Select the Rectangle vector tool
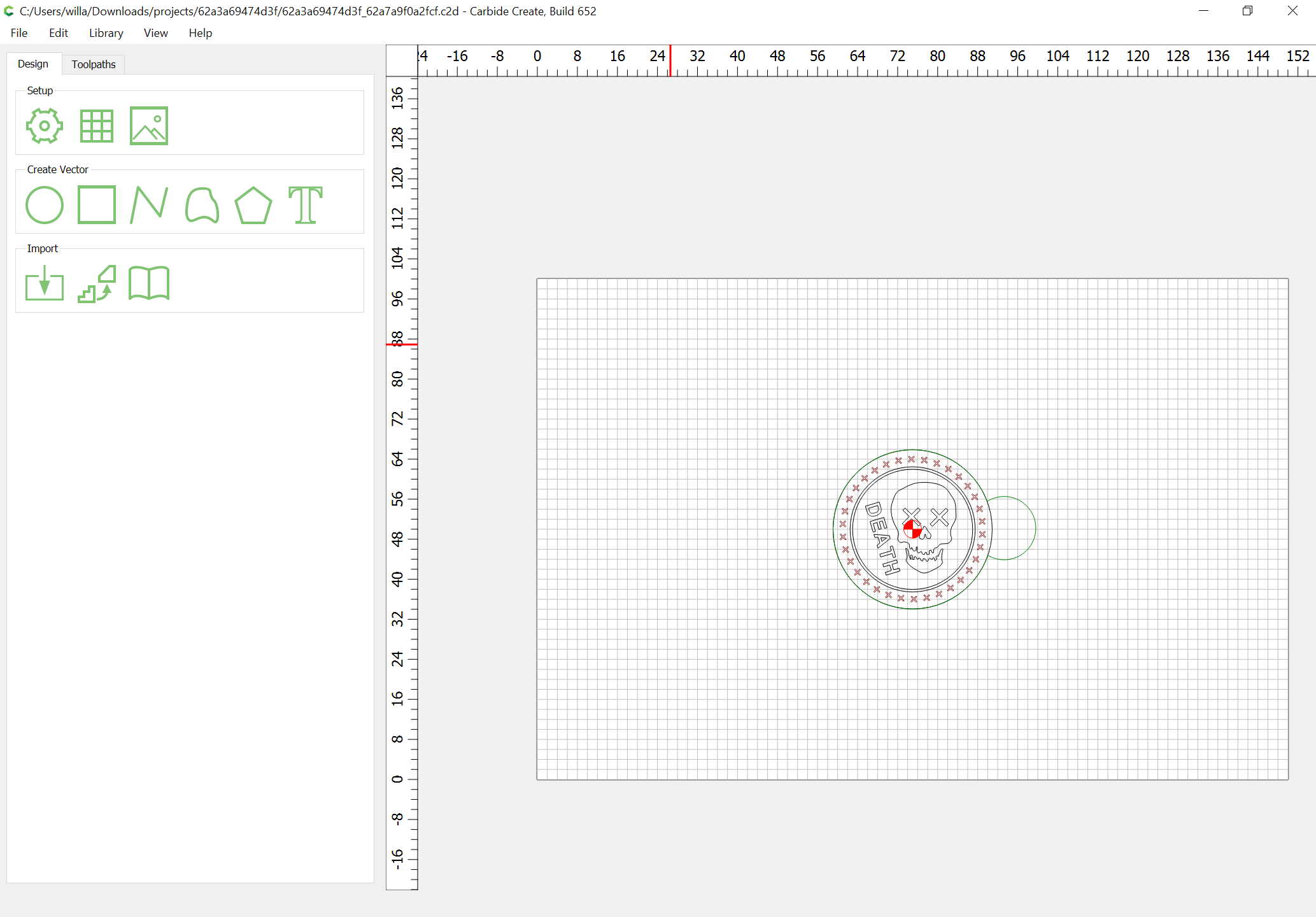Screen dimensions: 1316x917 97,205
